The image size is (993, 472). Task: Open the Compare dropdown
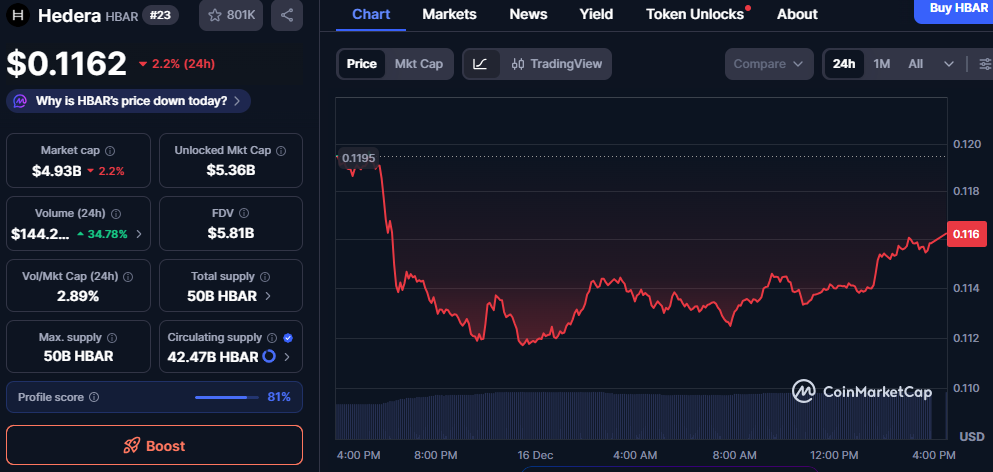[768, 64]
